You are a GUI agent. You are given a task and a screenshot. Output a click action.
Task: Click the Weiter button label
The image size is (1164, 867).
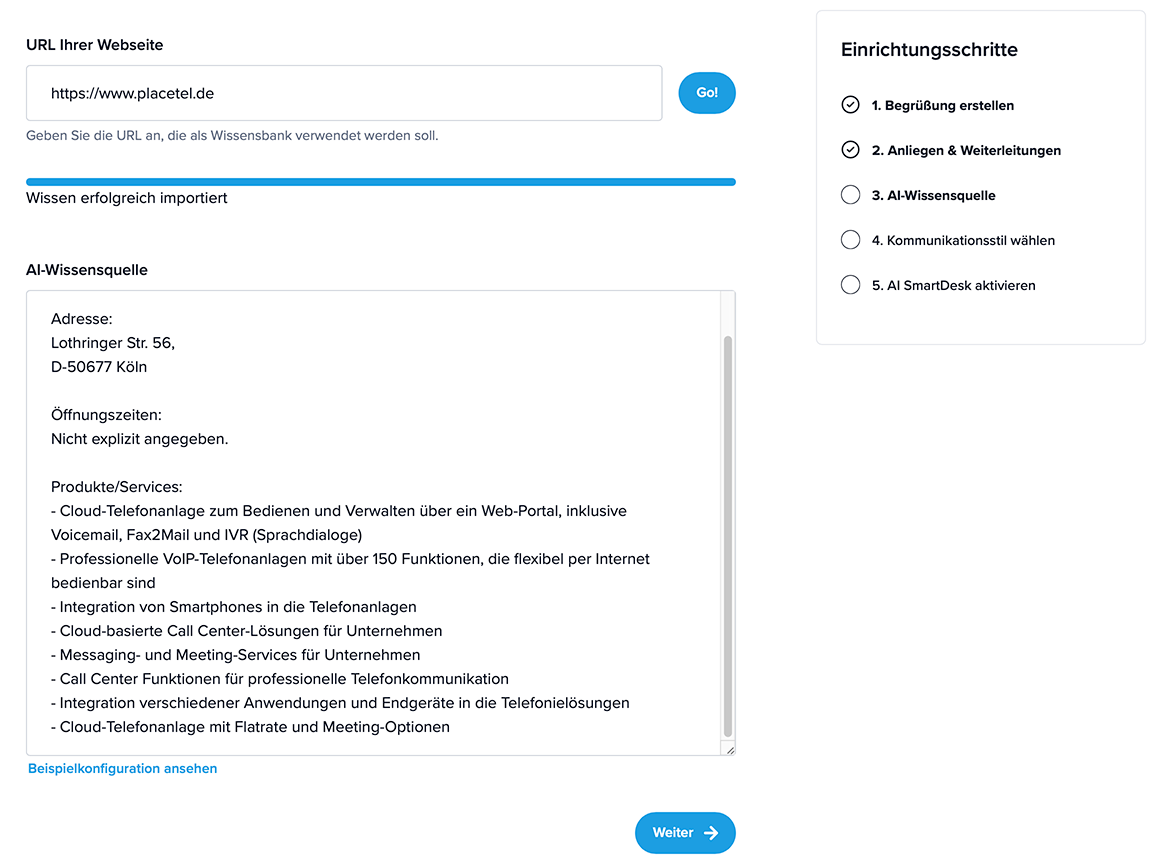[x=673, y=833]
